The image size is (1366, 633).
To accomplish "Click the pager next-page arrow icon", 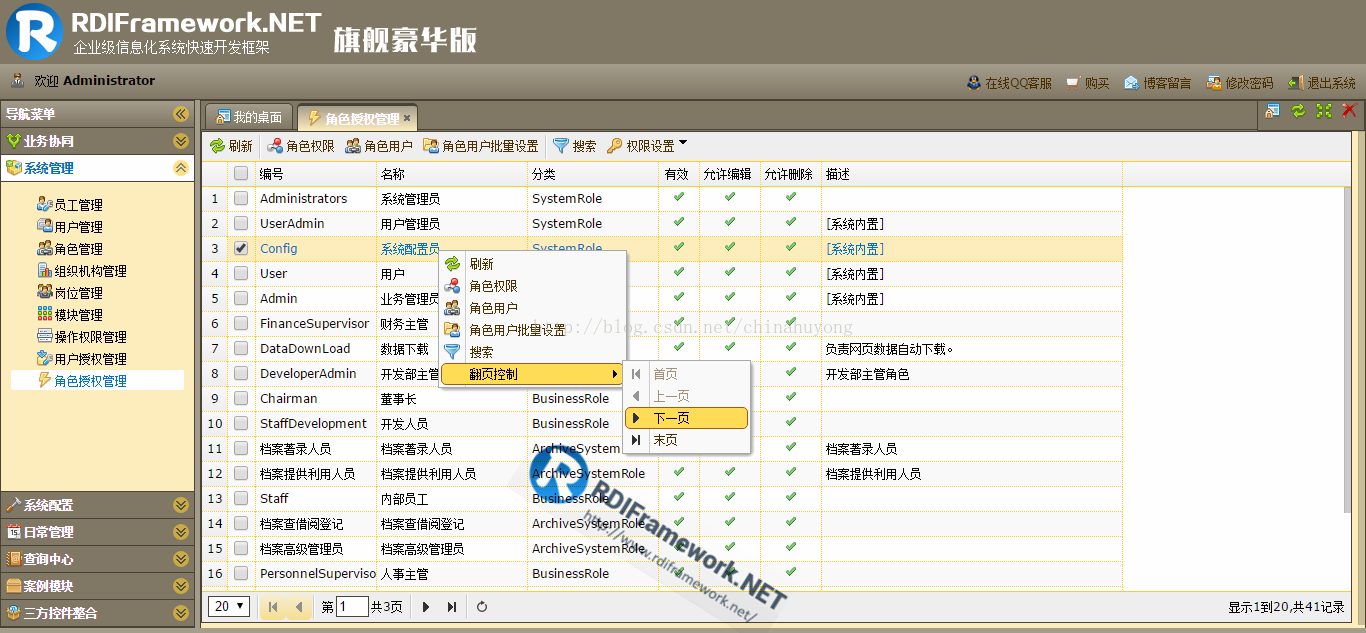I will 426,607.
